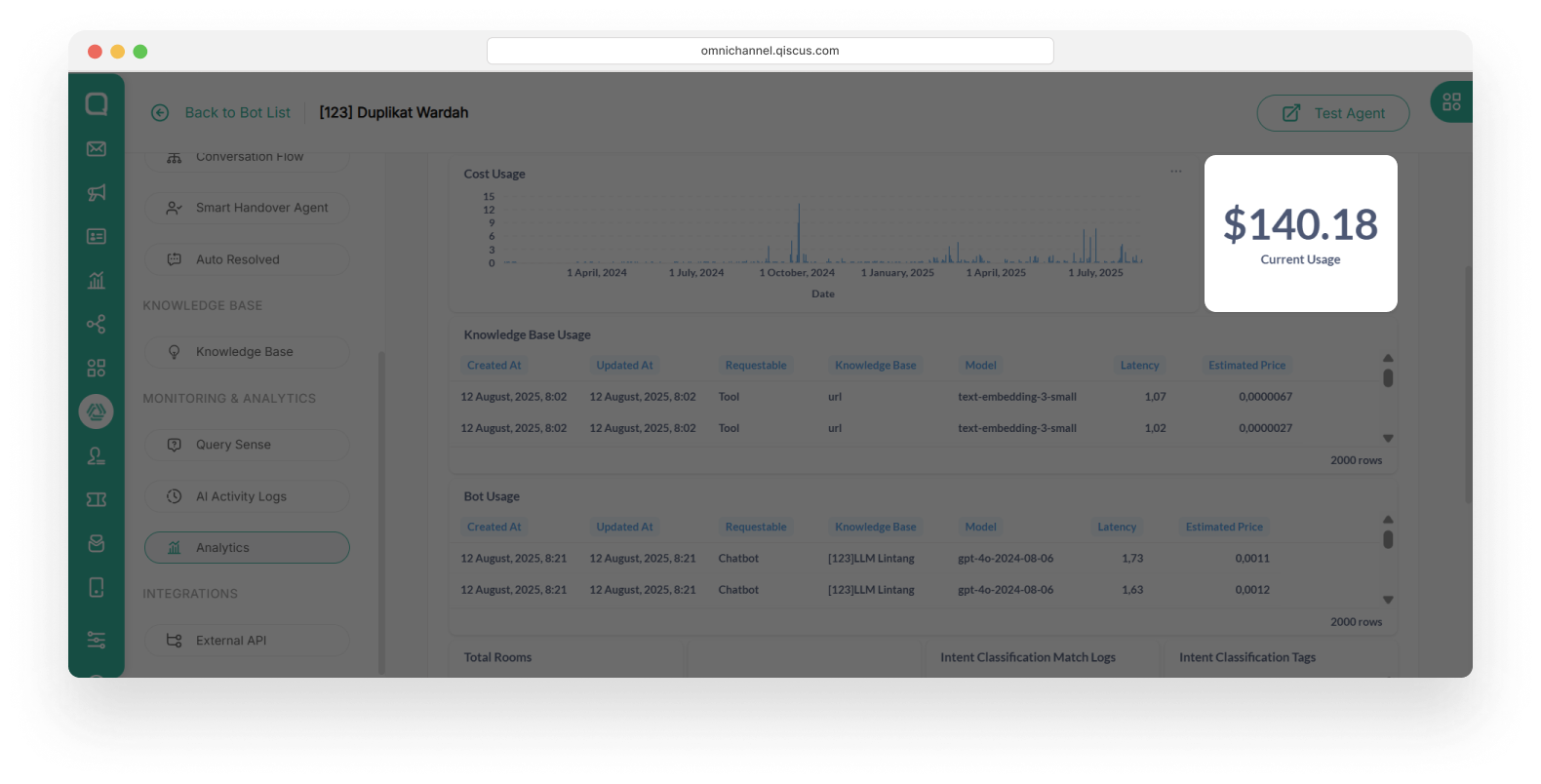The image size is (1541, 784).
Task: Open the Knowledge Base menu item
Action: (247, 352)
